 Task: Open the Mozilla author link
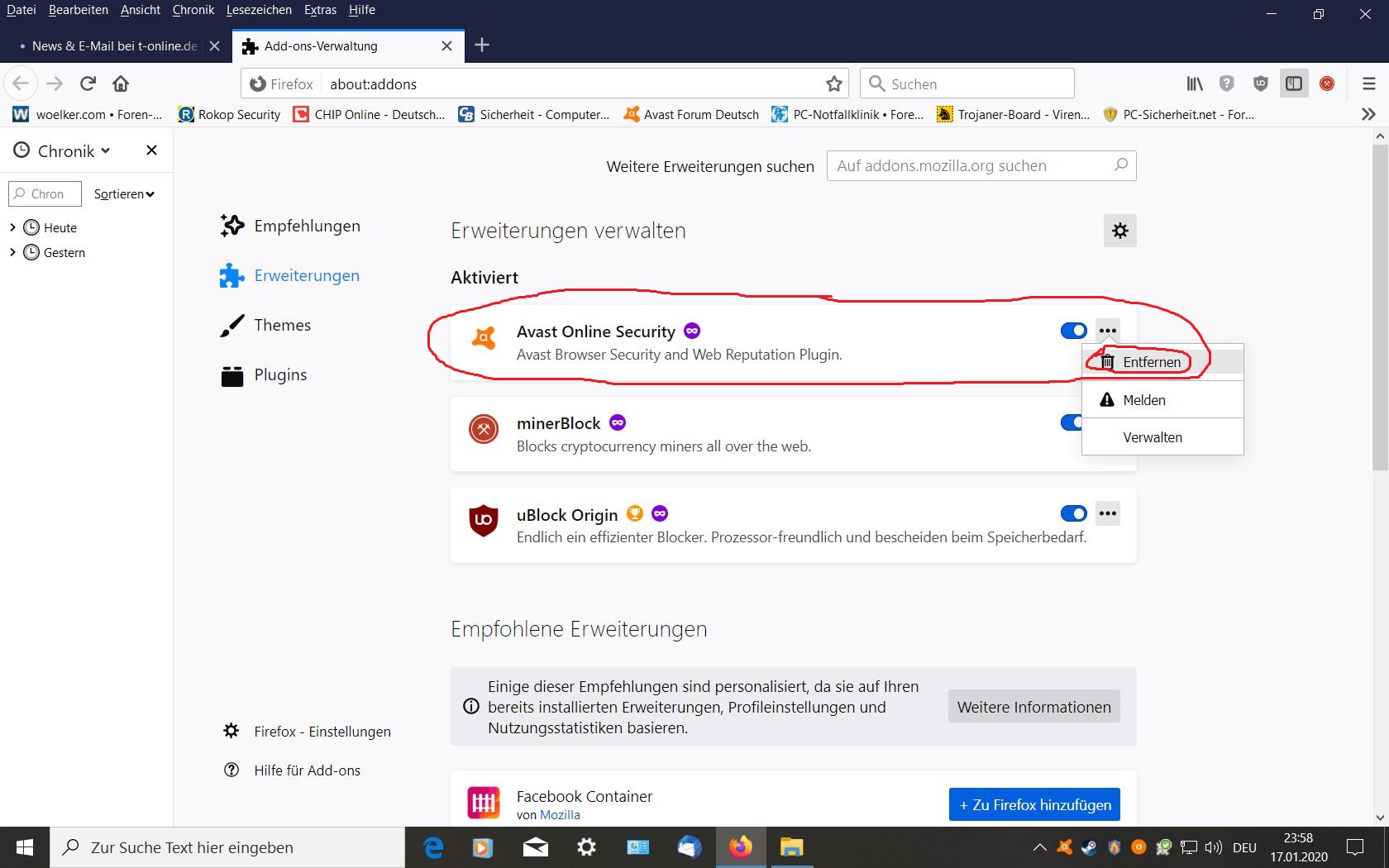coord(560,815)
